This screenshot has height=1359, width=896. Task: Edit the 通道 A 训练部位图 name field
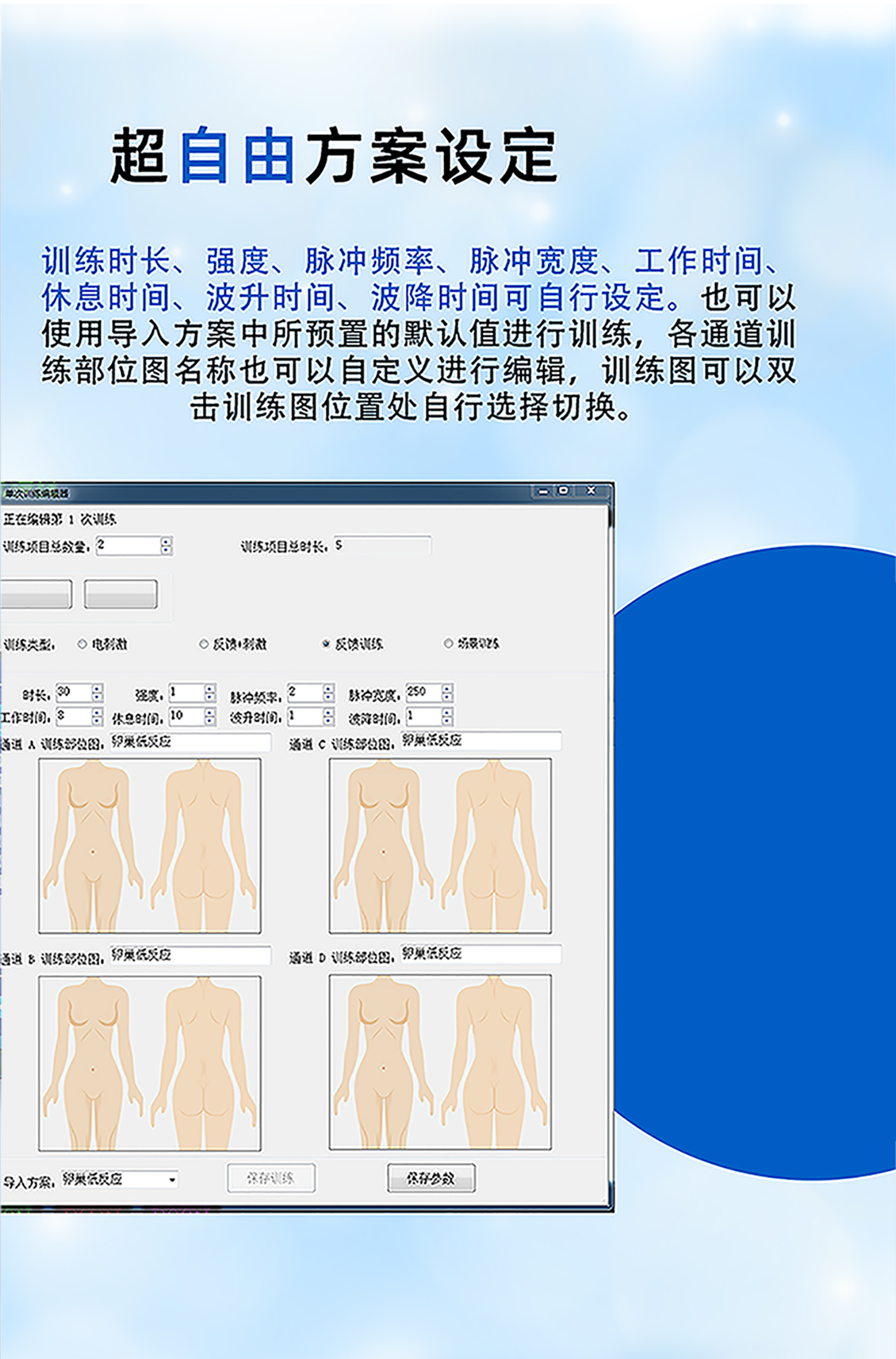(190, 743)
